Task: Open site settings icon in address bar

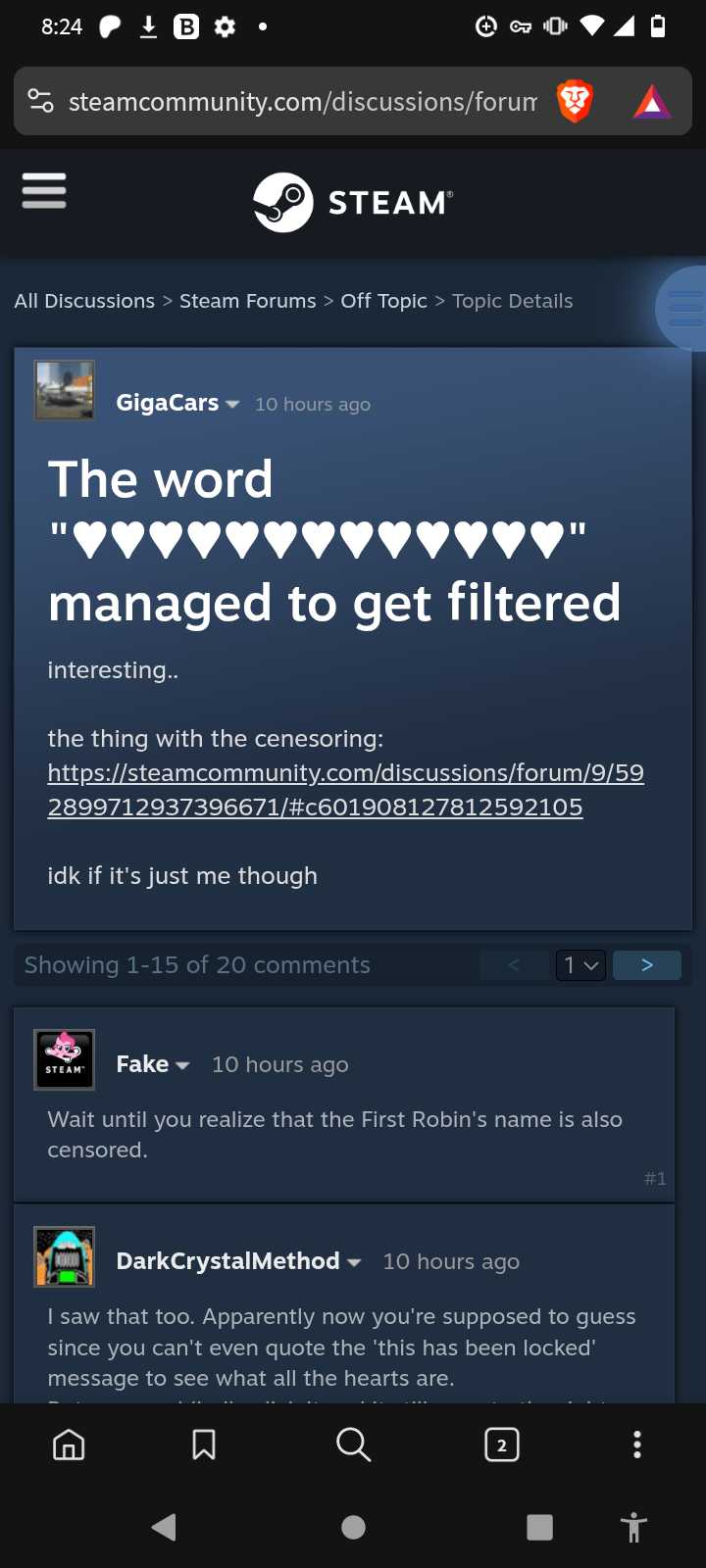Action: 41,101
